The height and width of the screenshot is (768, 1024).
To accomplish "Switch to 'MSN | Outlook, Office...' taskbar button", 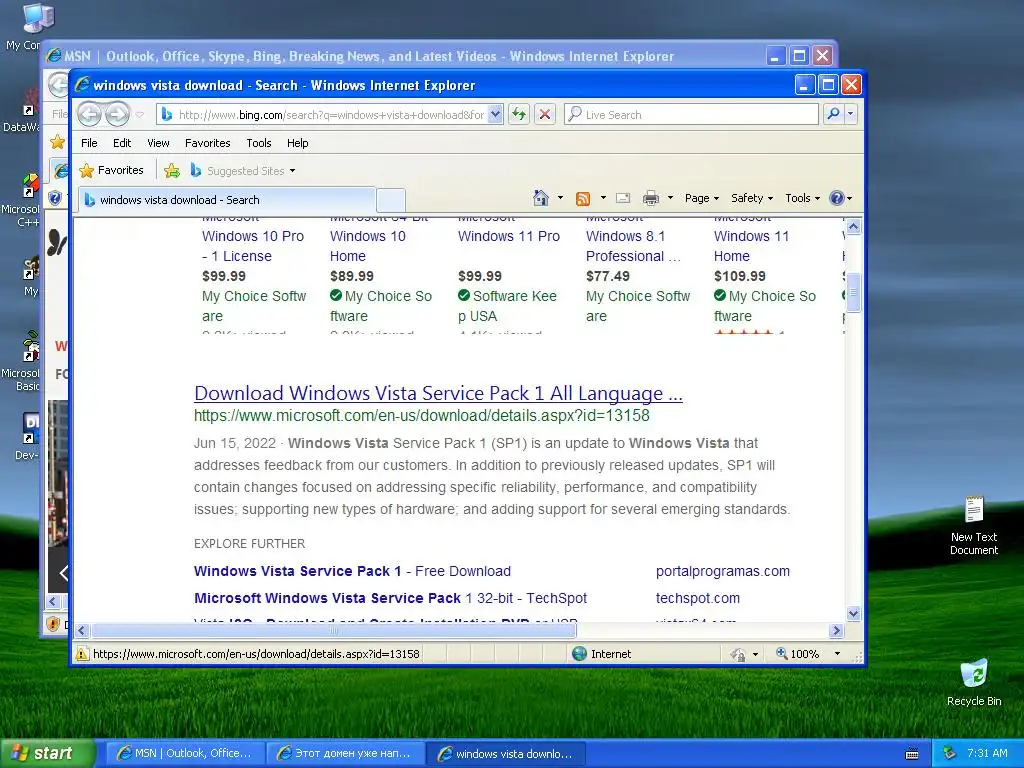I will tap(185, 753).
